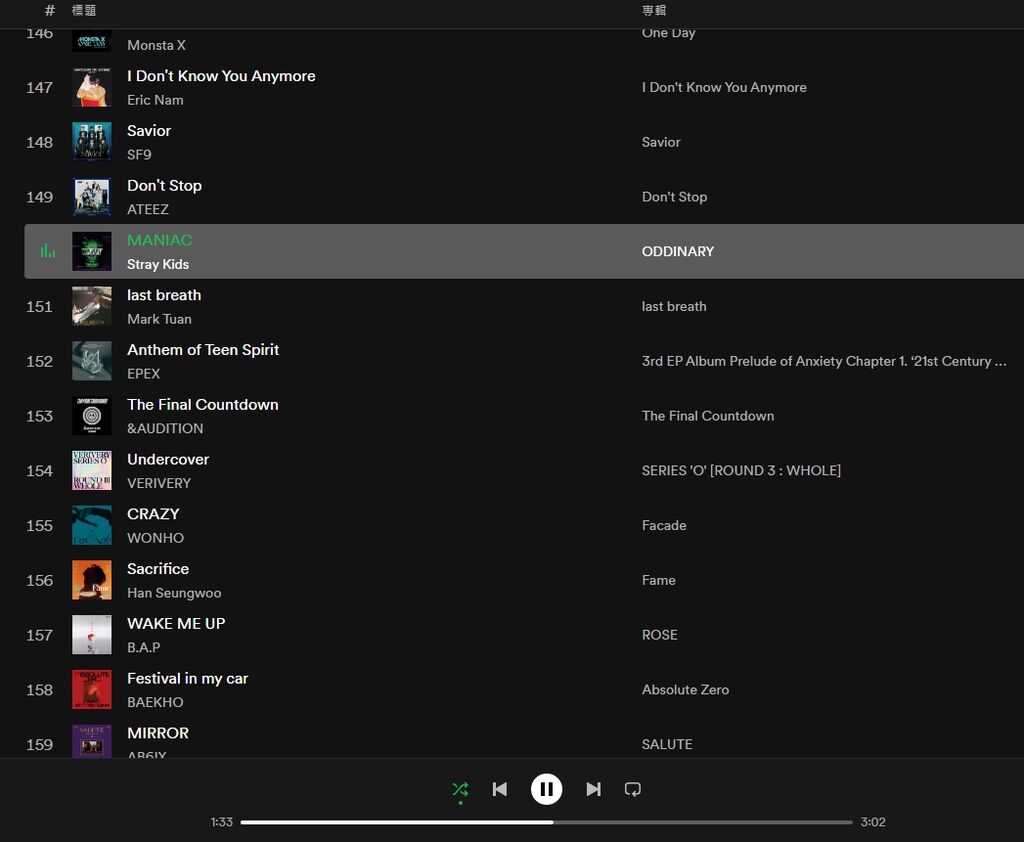
Task: Click the CRAZY album cover thumbnail
Action: 91,525
